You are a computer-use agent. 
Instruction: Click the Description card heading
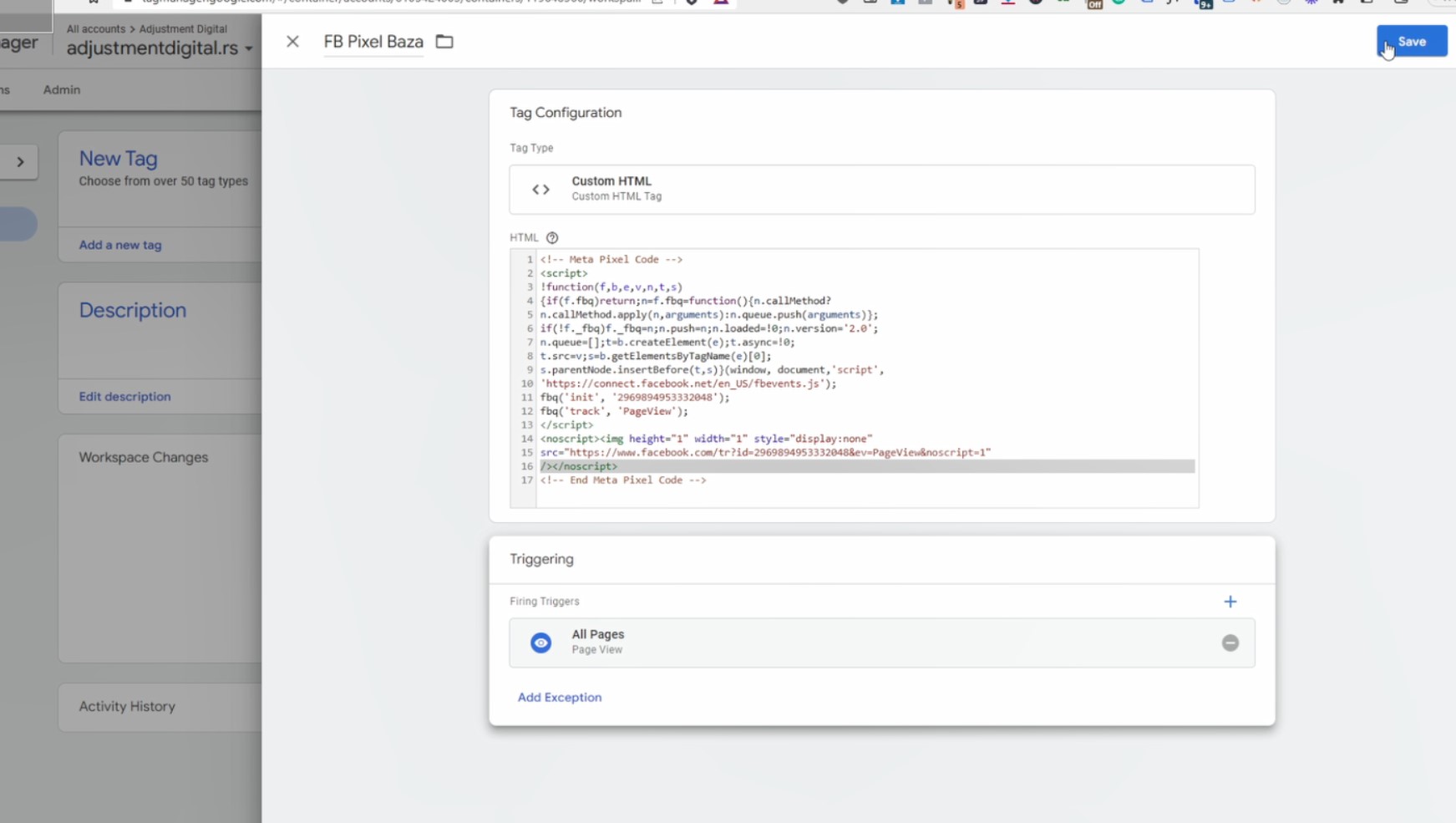(133, 311)
